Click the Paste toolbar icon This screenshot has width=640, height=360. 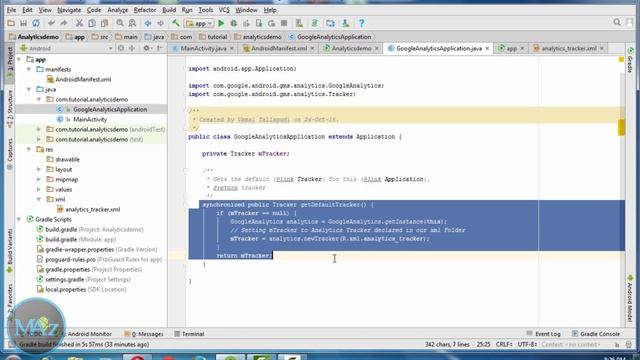104,23
